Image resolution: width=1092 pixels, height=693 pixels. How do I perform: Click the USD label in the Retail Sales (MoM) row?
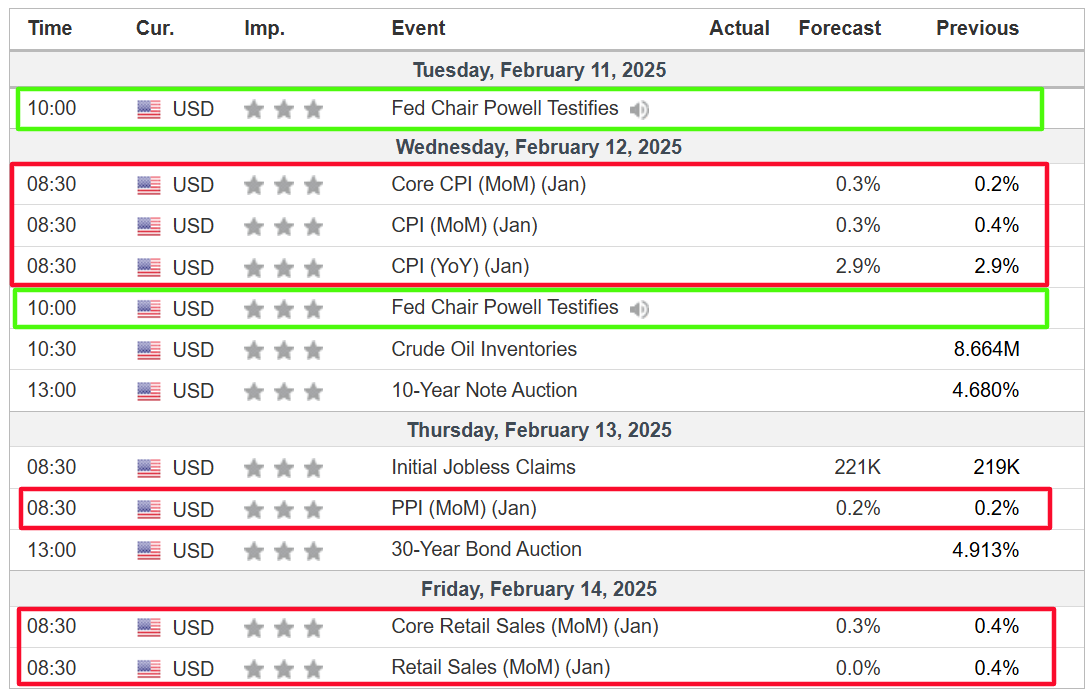[193, 669]
